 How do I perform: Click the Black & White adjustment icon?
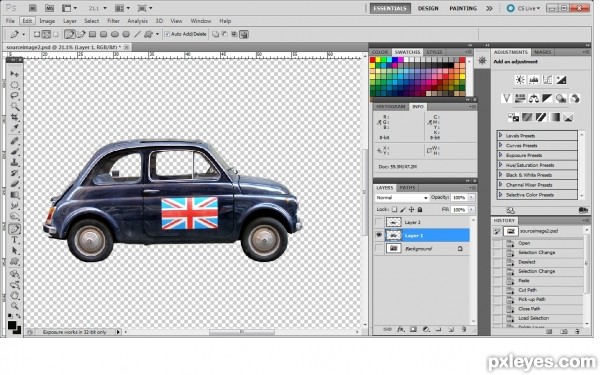pyautogui.click(x=547, y=98)
